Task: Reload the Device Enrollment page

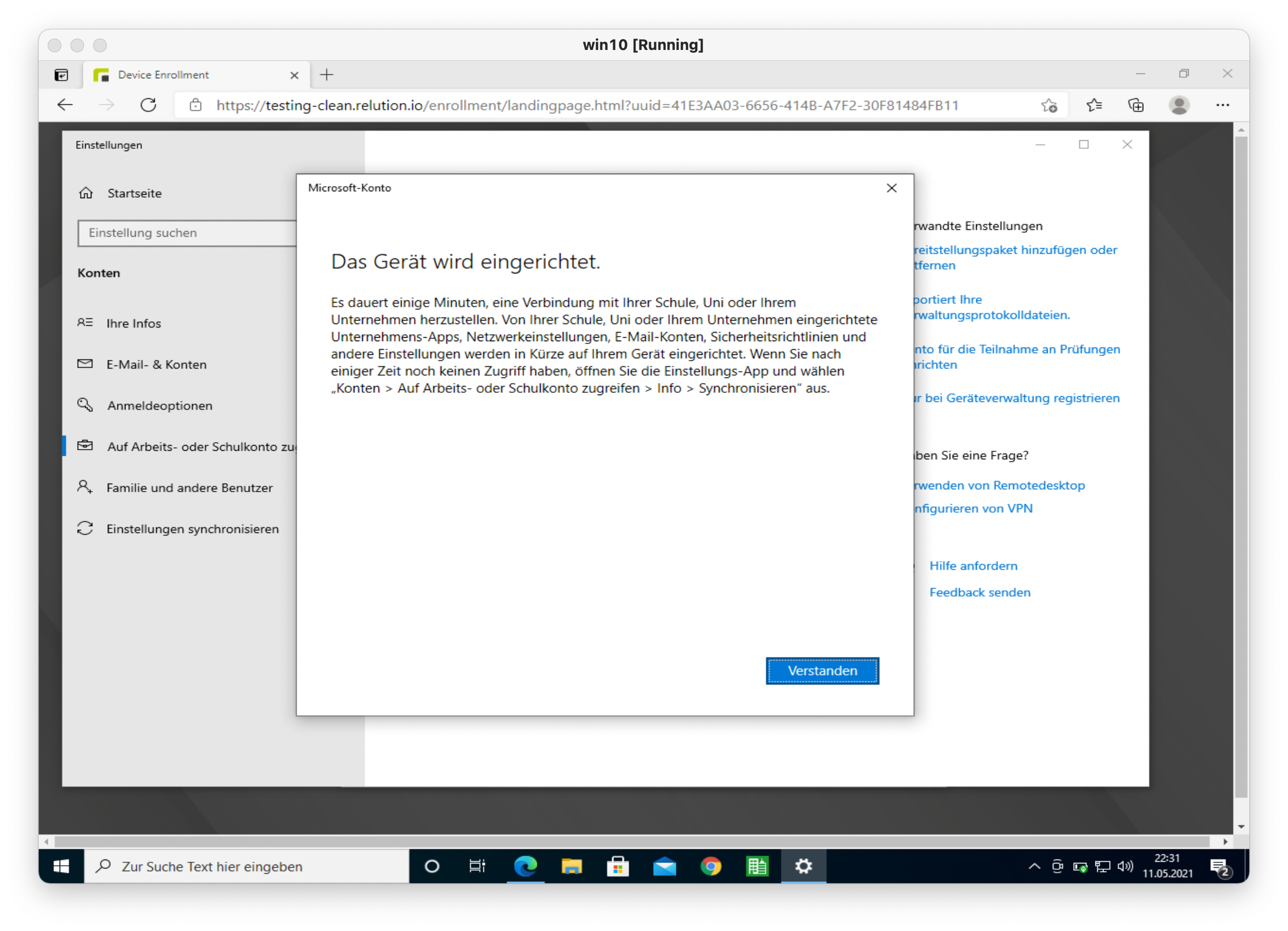Action: point(148,105)
